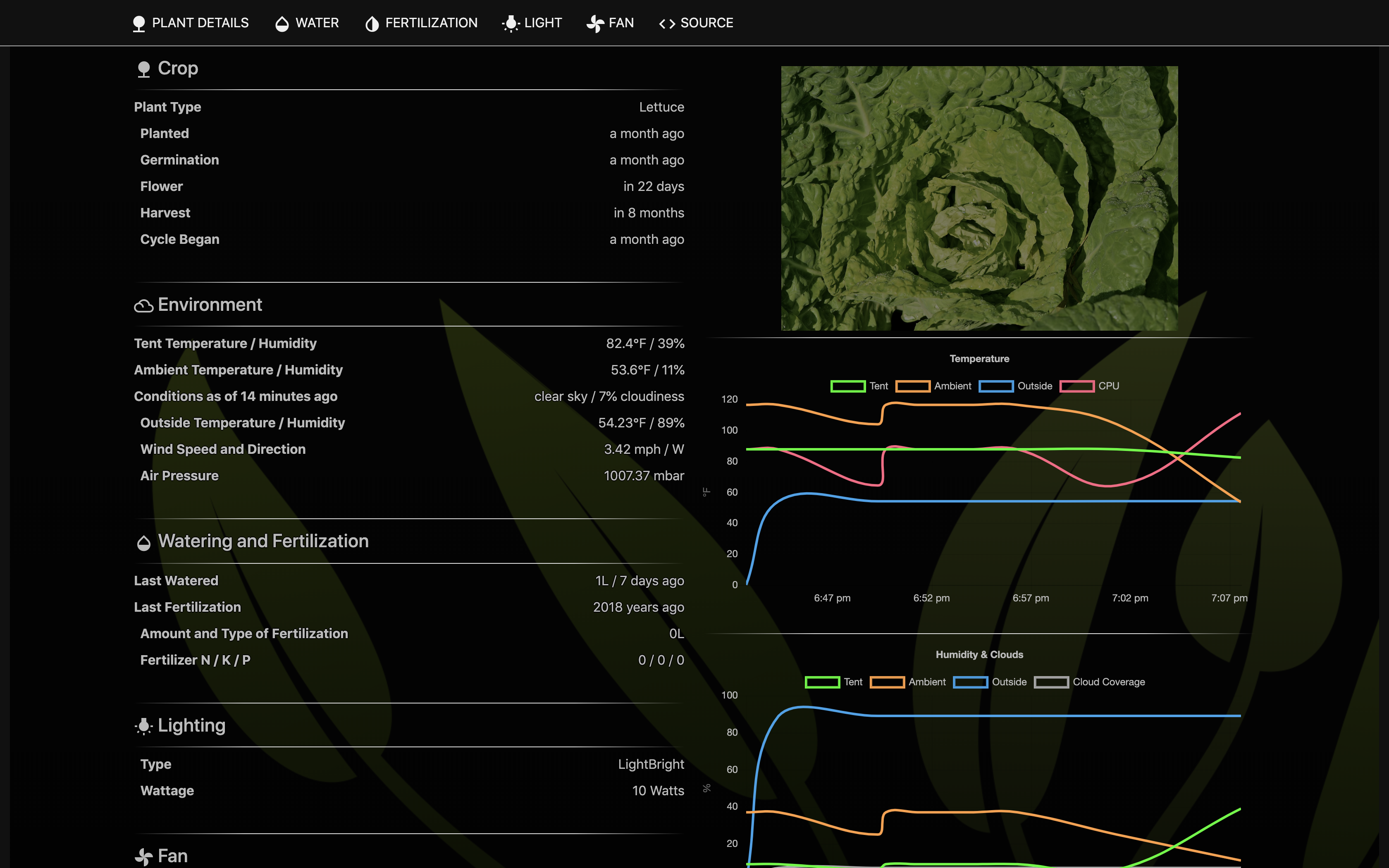Click the cloud icon next to Environment heading
Viewport: 1389px width, 868px height.
point(143,306)
